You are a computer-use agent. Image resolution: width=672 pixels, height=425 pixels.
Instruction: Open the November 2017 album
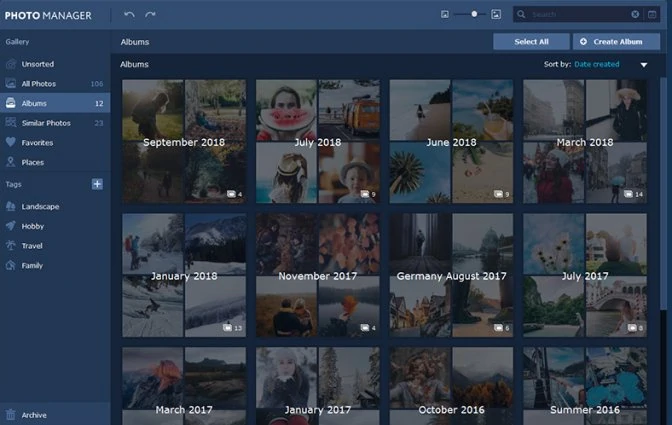tap(318, 275)
